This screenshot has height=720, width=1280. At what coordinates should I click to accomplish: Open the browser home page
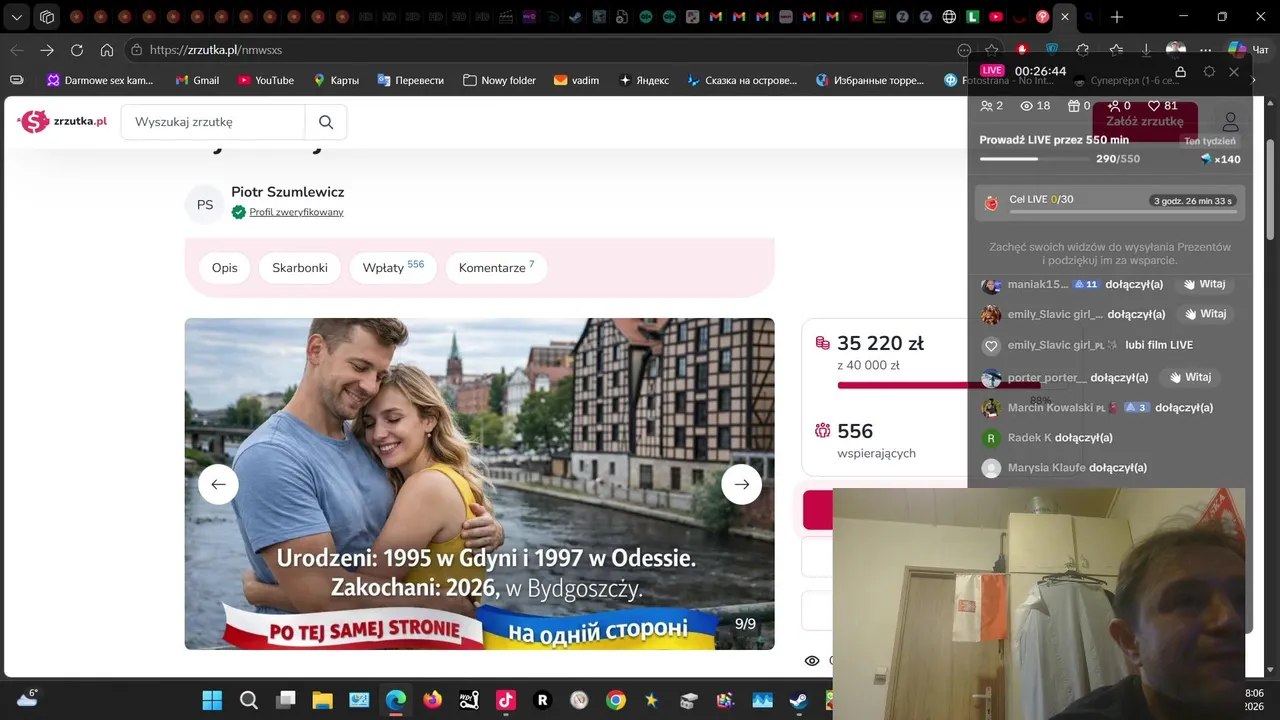pyautogui.click(x=107, y=50)
